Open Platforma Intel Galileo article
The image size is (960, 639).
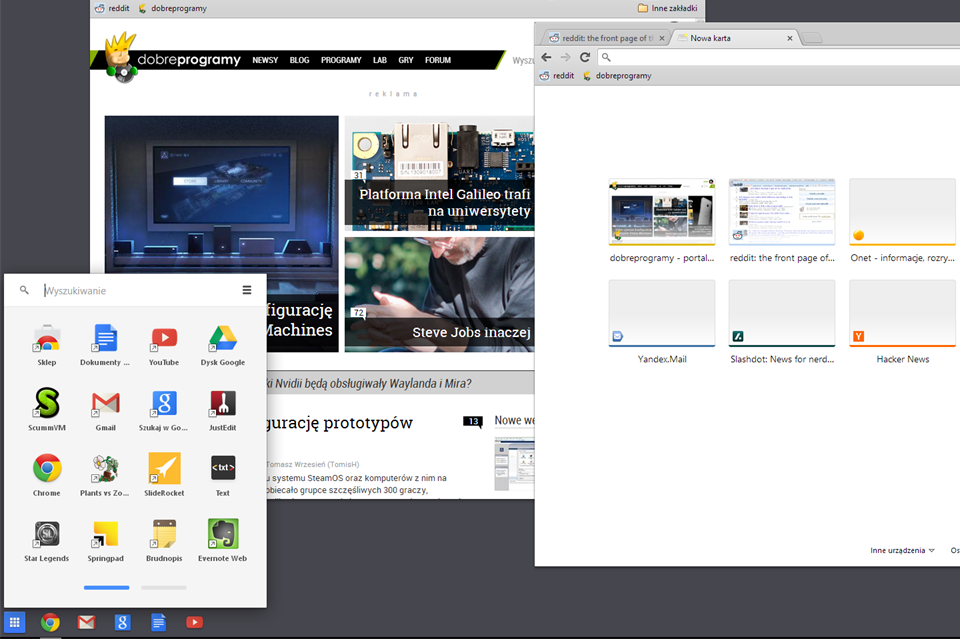pos(439,173)
